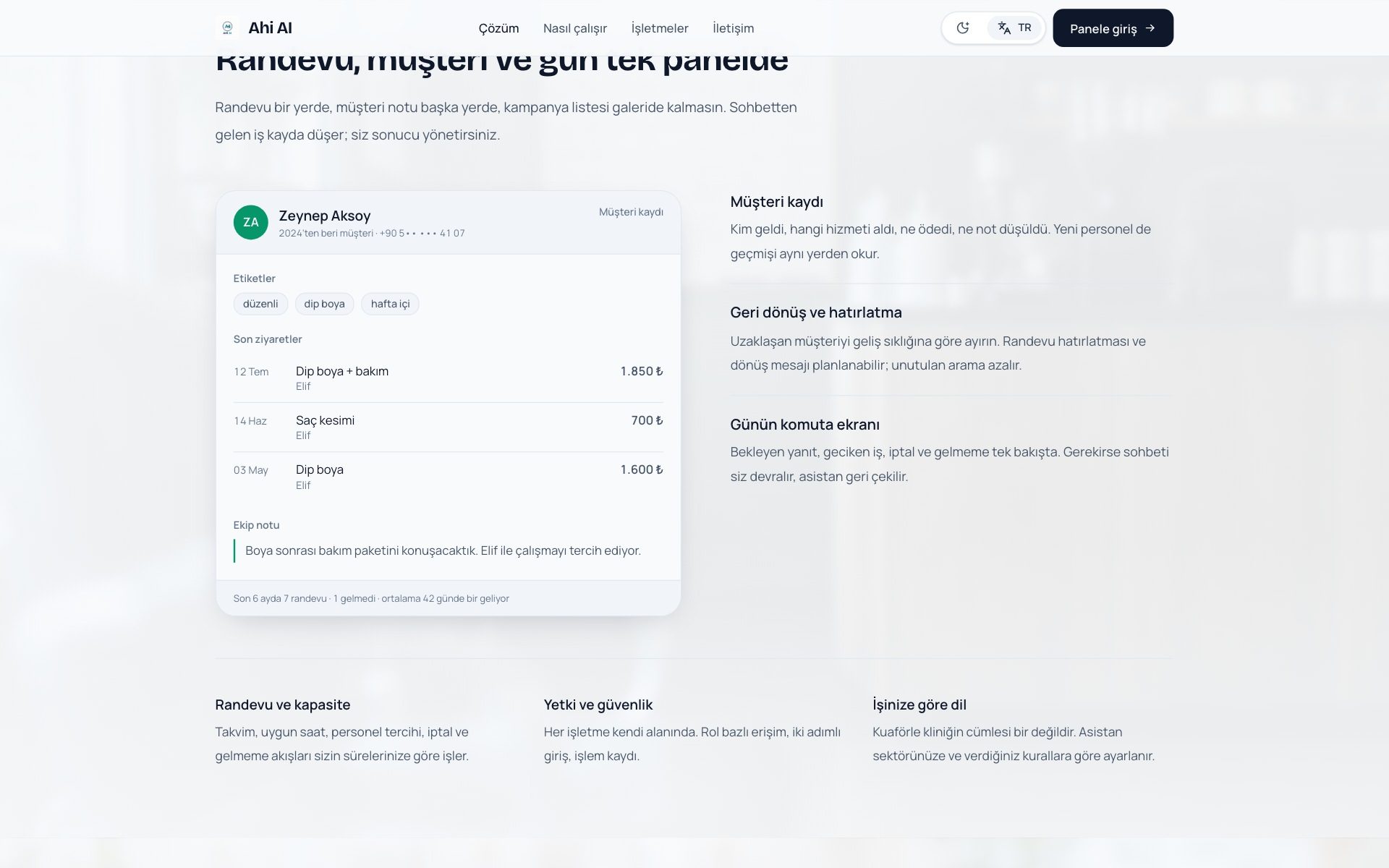This screenshot has width=1389, height=868.
Task: Click the 700 ₺ amount
Action: click(x=647, y=420)
